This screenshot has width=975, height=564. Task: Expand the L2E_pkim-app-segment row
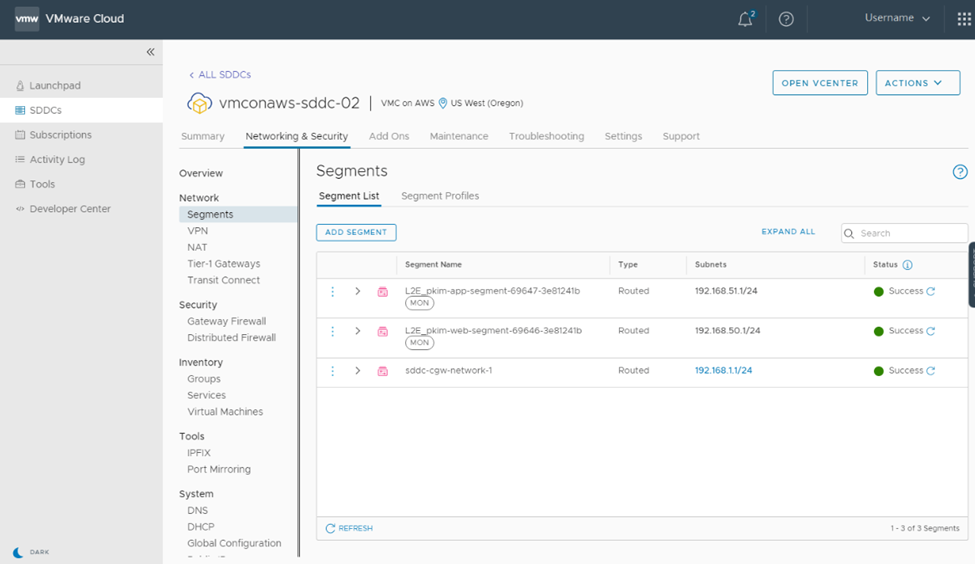pos(358,291)
